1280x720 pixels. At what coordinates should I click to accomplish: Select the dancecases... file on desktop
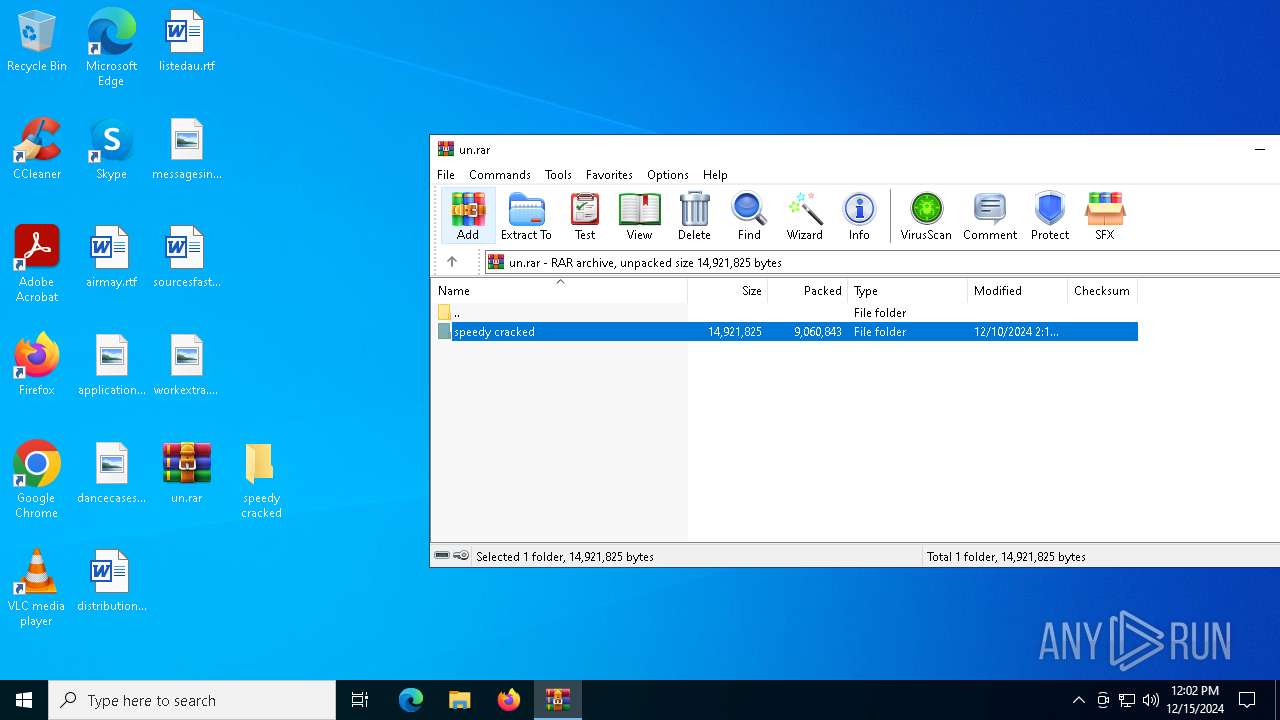coord(111,474)
